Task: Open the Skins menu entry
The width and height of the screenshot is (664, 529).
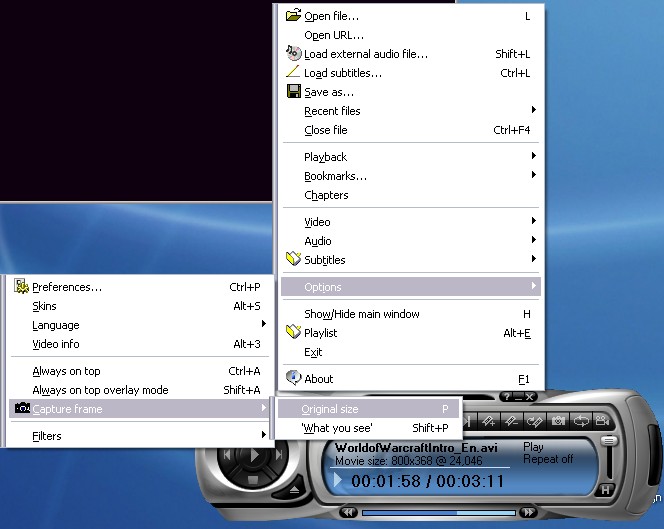Action: (x=45, y=306)
